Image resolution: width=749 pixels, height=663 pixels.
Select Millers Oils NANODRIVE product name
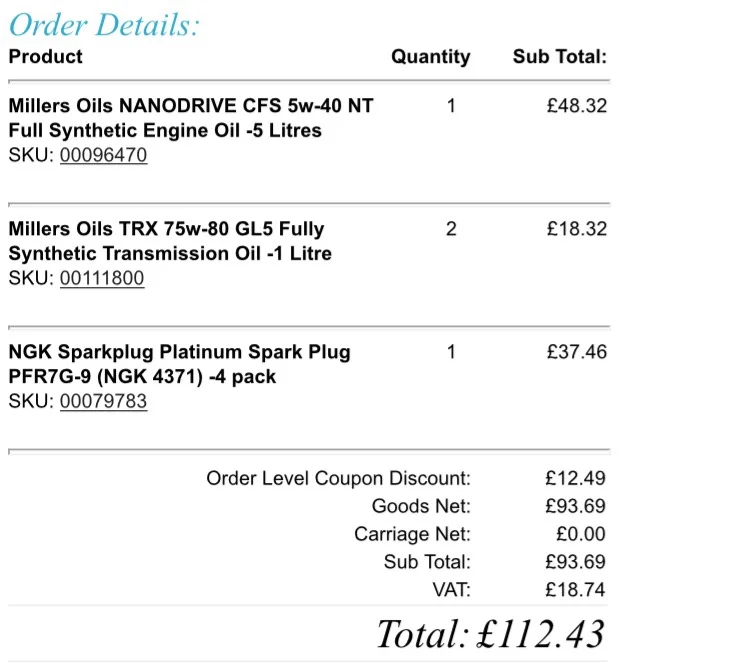(191, 118)
